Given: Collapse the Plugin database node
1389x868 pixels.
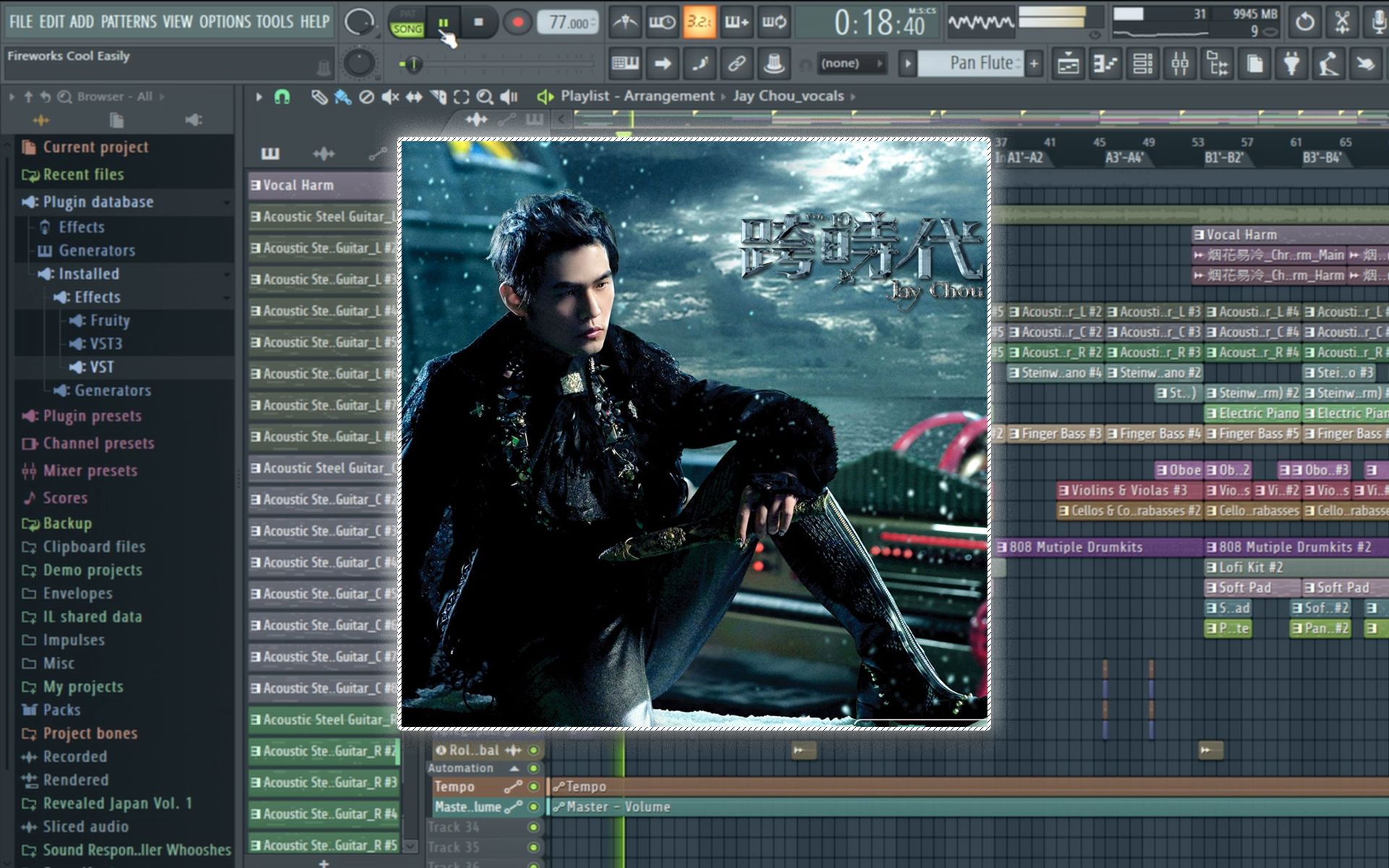Looking at the screenshot, I should point(98,202).
